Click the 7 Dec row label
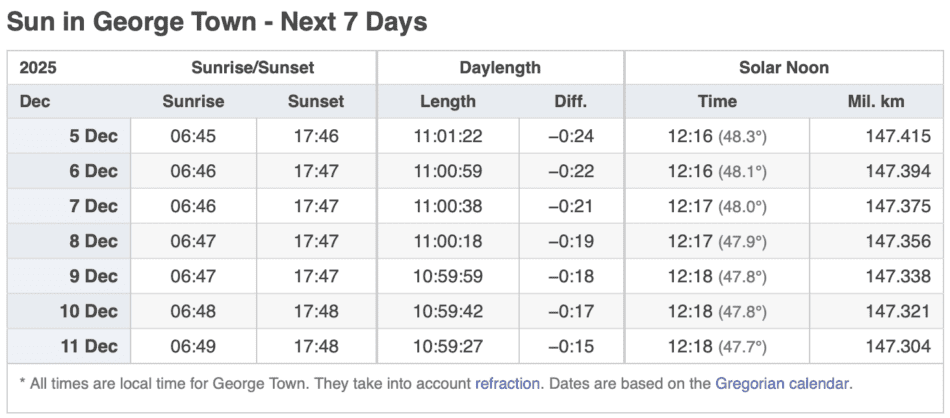Viewport: 950px width, 418px height. pos(93,206)
